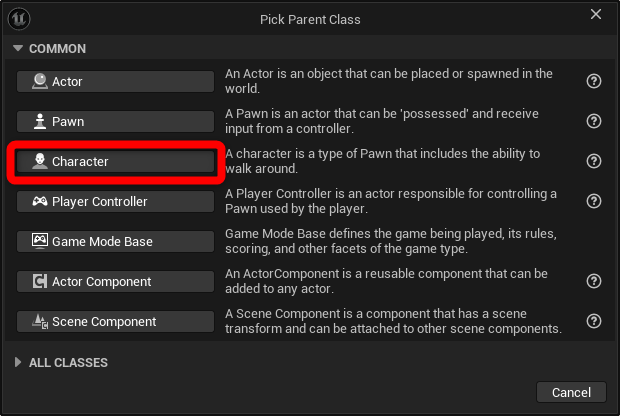Open help for the Character class
Screen dimensions: 620x416
tap(593, 161)
